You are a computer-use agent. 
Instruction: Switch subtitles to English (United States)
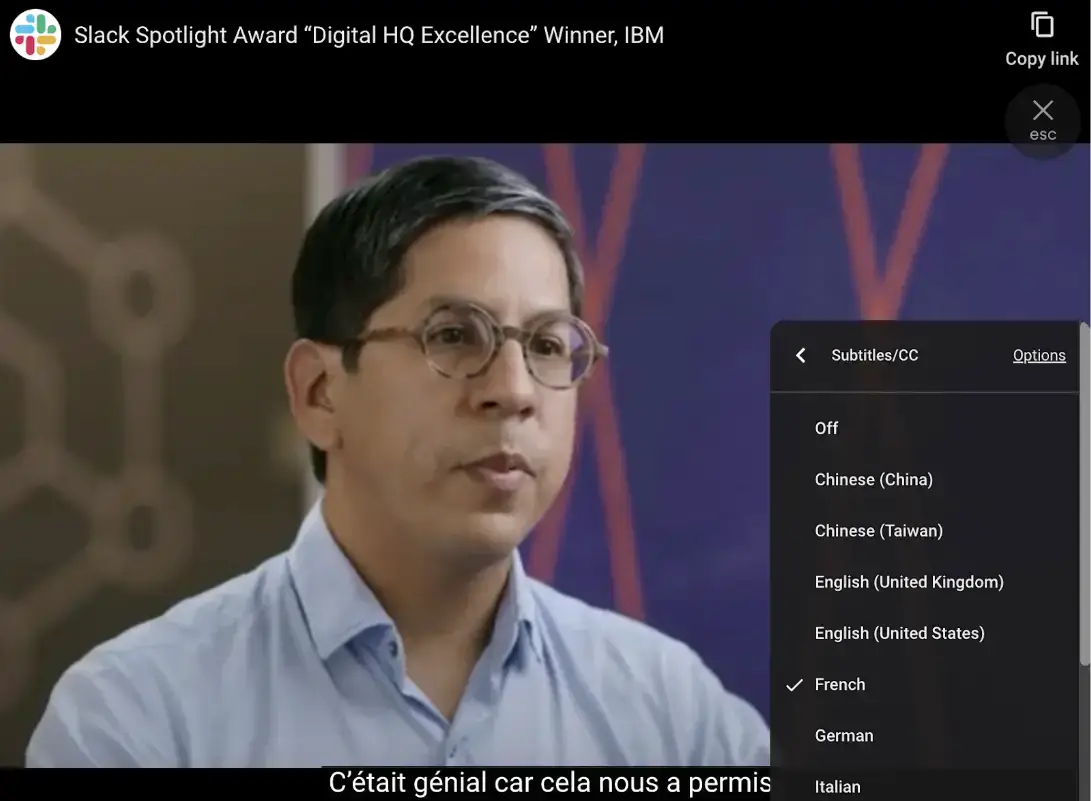tap(899, 633)
